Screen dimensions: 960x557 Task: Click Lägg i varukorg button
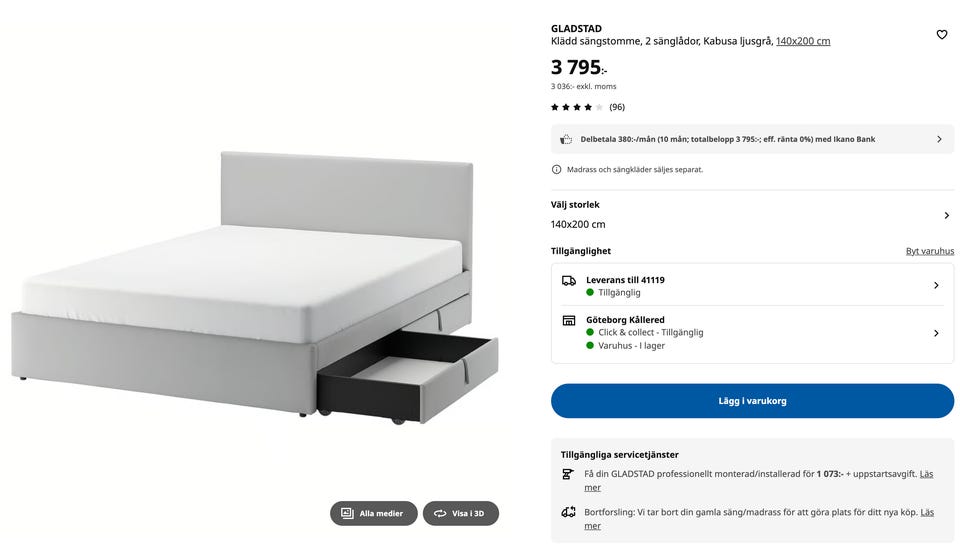point(752,401)
